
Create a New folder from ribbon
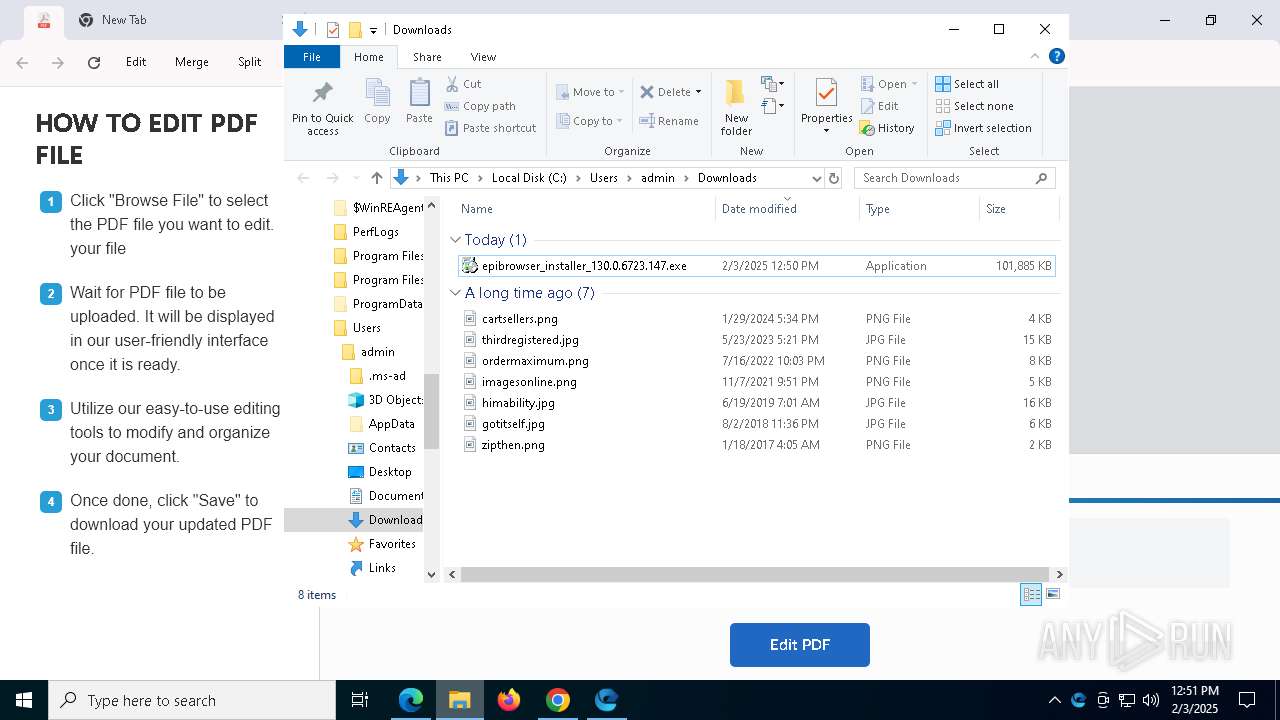click(736, 107)
